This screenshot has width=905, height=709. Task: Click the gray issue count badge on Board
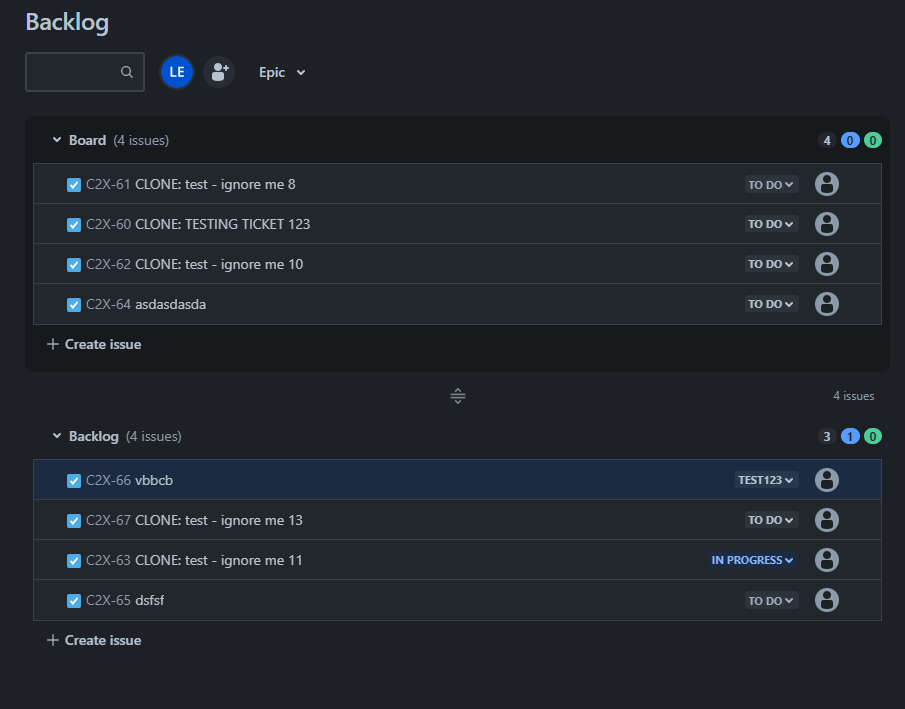click(826, 140)
